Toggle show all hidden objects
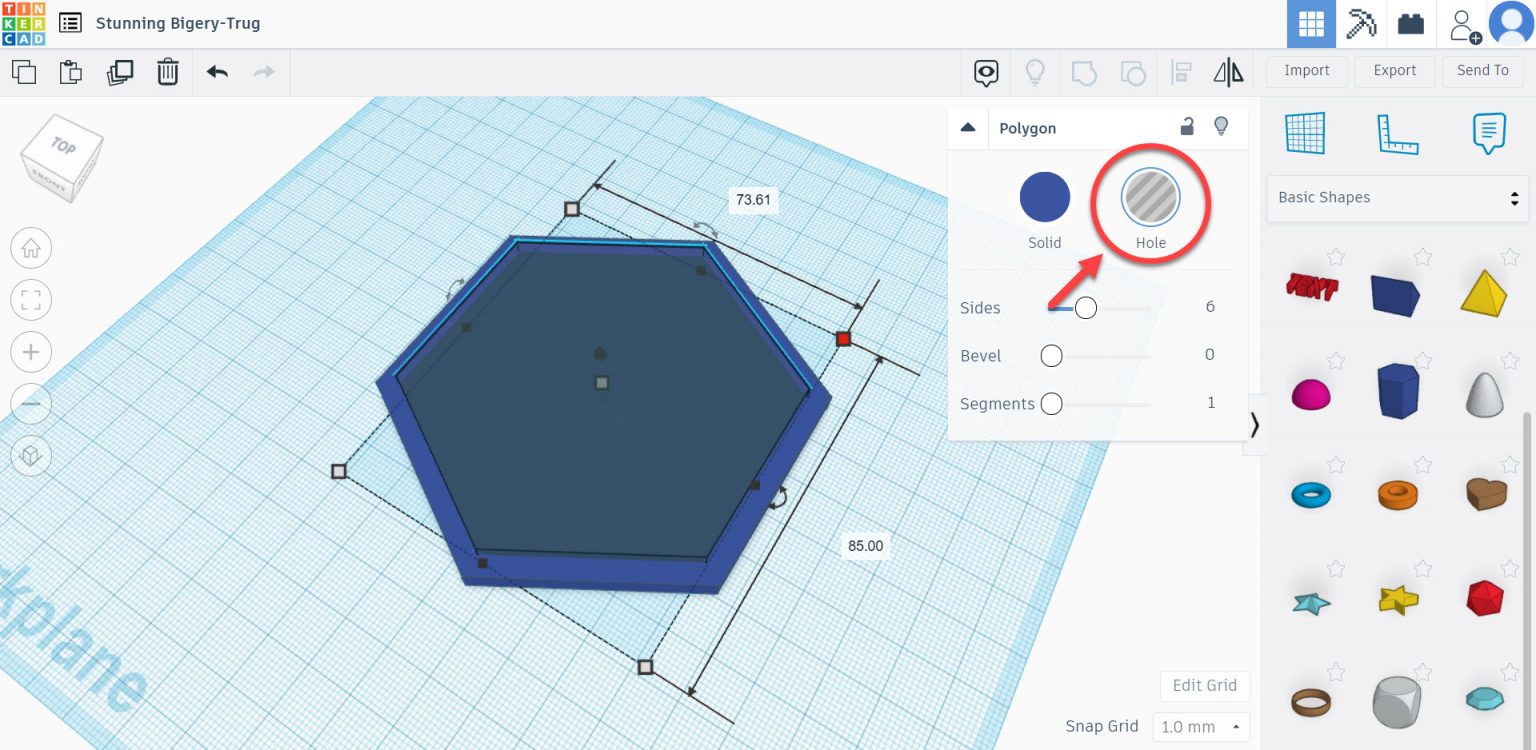The width and height of the screenshot is (1536, 750). tap(986, 72)
